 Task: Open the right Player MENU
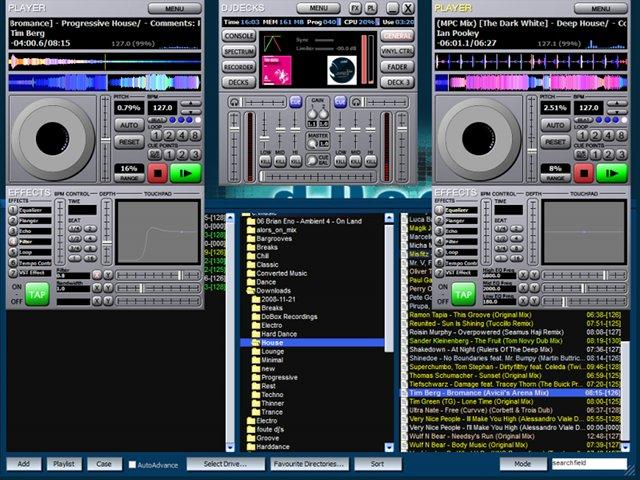click(601, 8)
